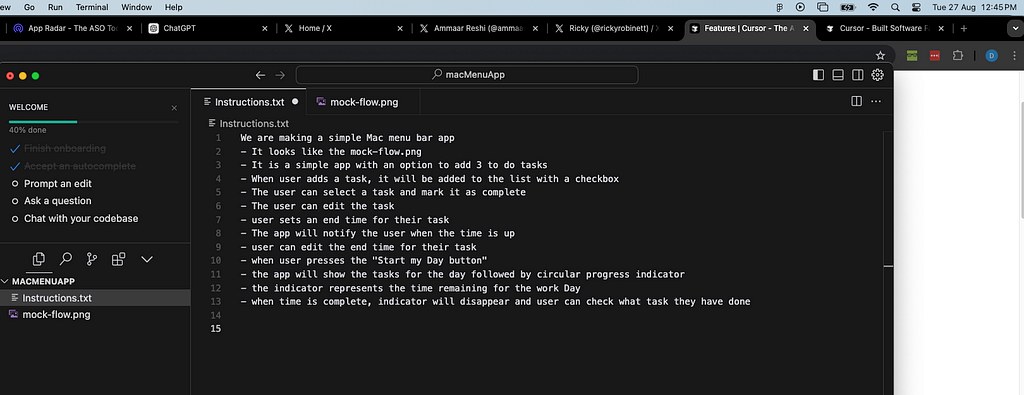
Task: Toggle the AI pane layout icon
Action: tap(857, 74)
